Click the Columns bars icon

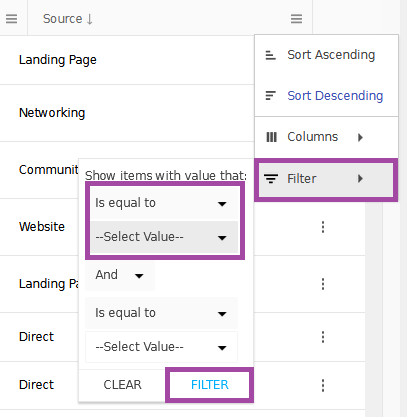271,137
